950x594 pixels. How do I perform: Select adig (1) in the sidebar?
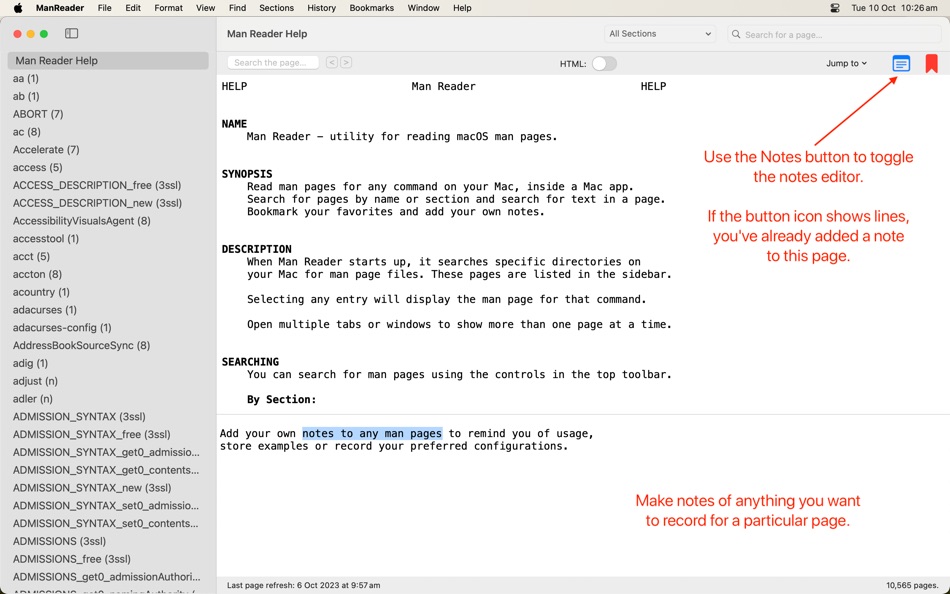(x=108, y=363)
